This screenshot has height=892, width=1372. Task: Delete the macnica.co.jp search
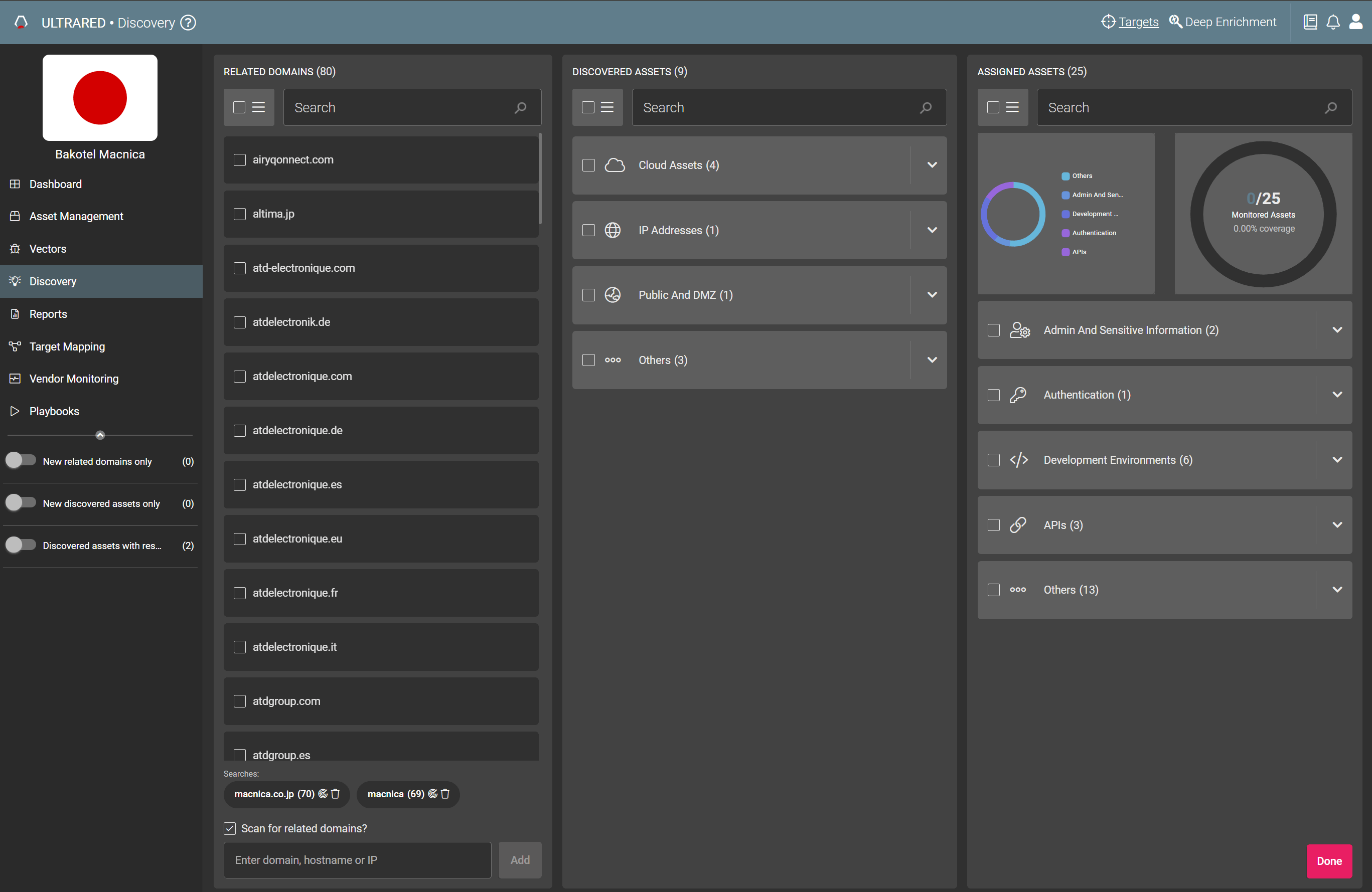click(336, 794)
